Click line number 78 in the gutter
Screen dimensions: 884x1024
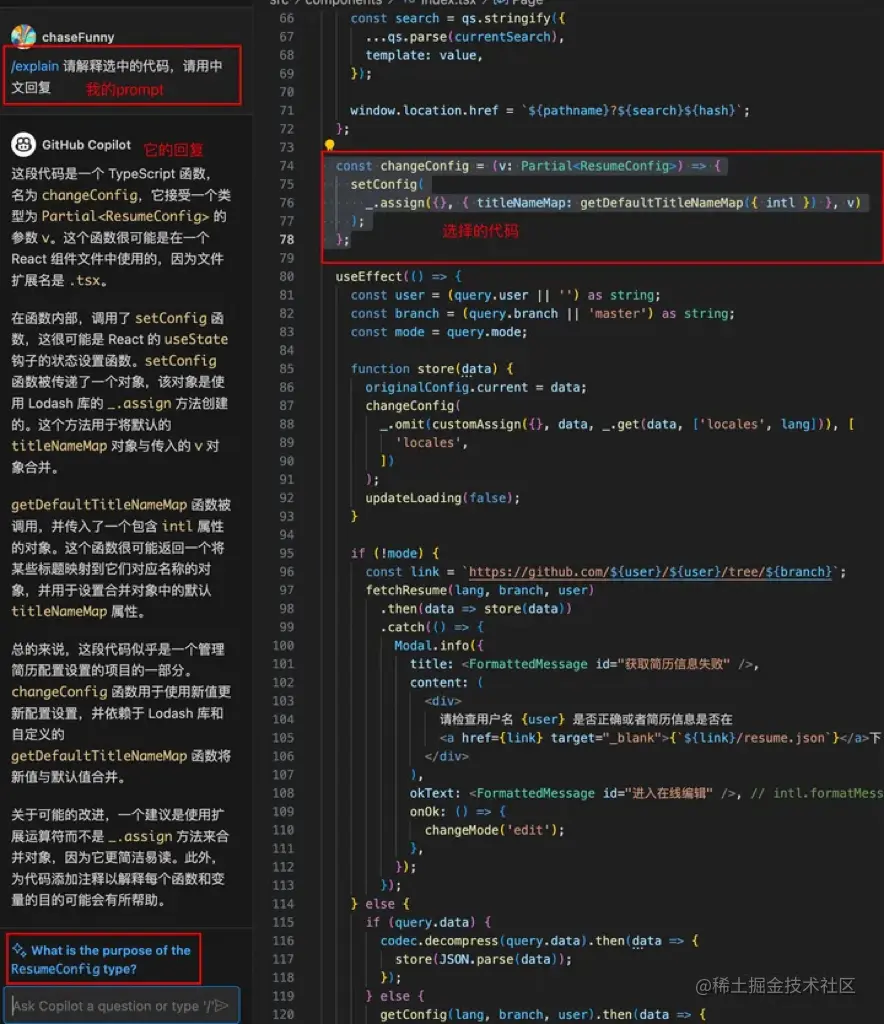[x=286, y=239]
